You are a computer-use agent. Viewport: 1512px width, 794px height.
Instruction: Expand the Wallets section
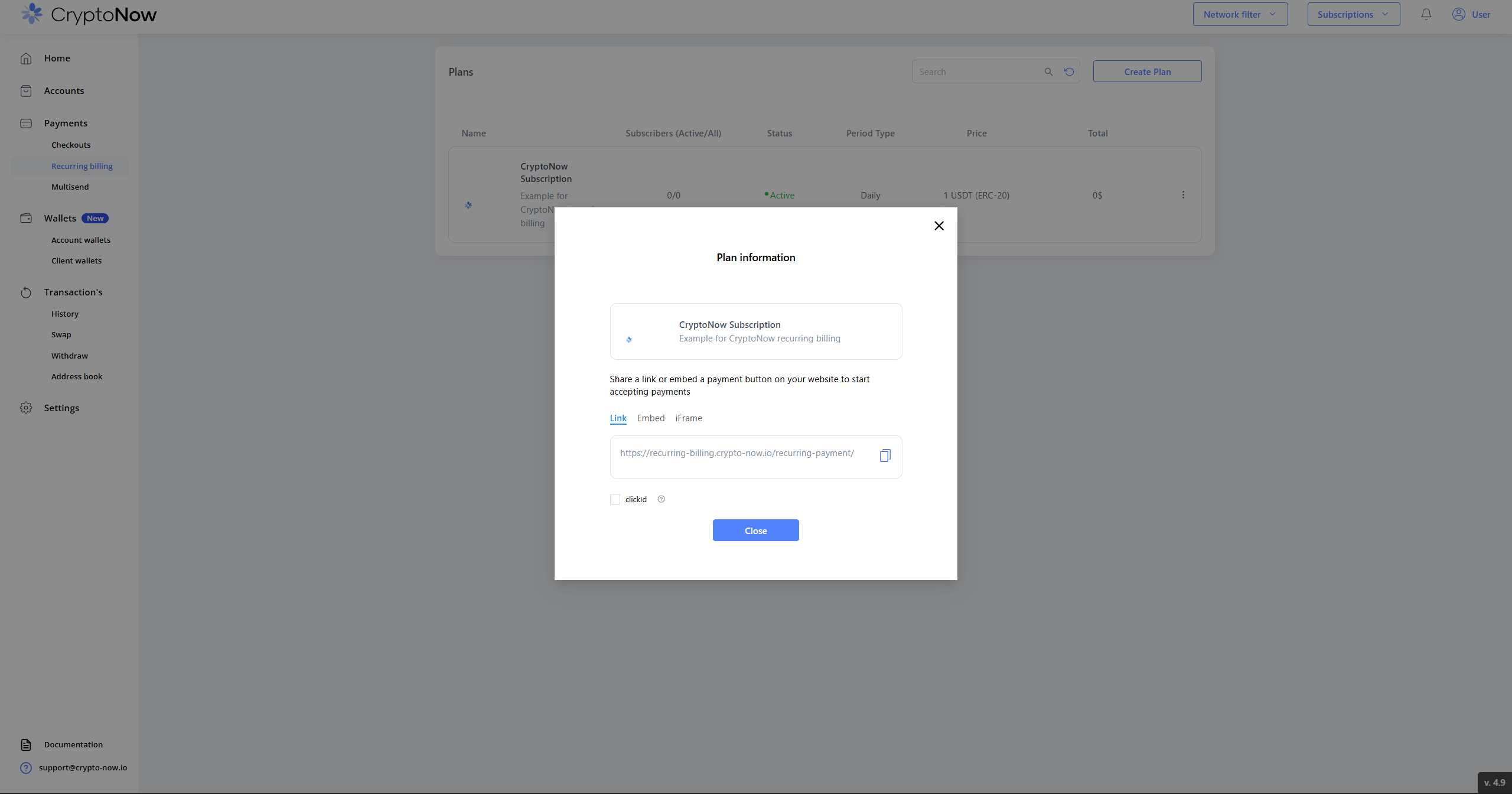click(60, 218)
